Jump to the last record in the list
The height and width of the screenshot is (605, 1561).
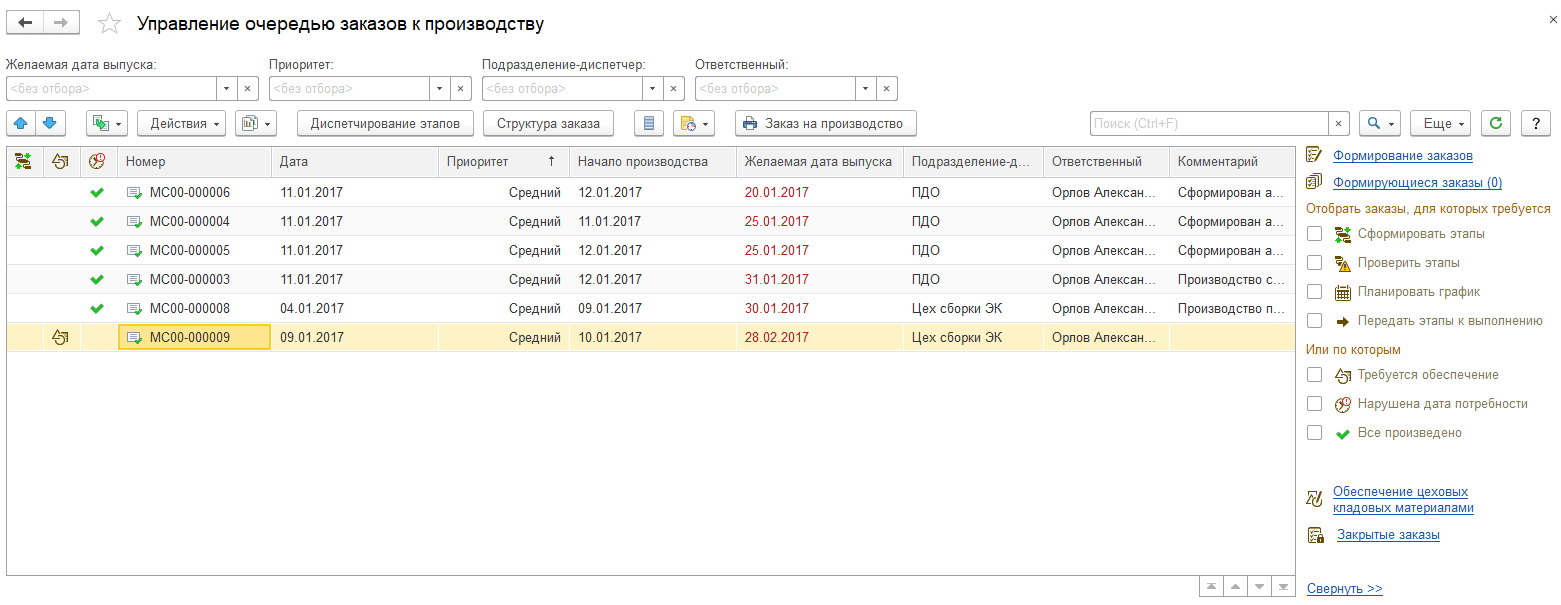[1282, 586]
